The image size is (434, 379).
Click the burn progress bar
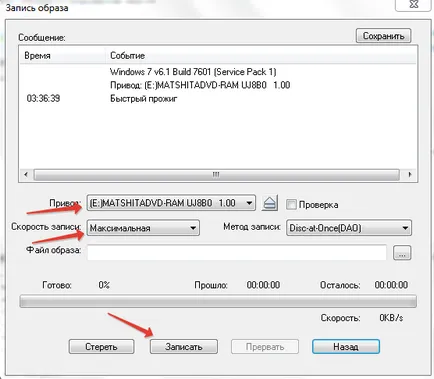coord(218,301)
